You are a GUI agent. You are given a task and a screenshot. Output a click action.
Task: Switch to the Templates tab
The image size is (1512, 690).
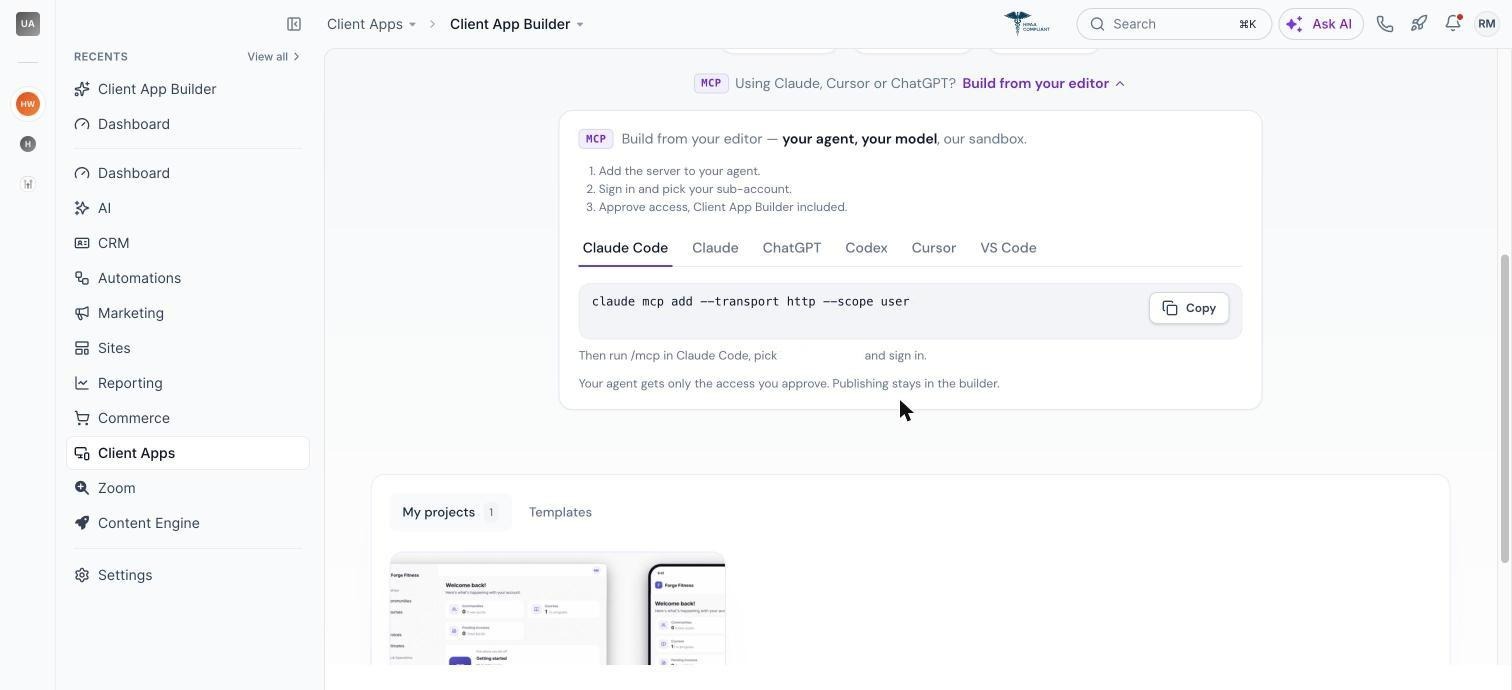[560, 512]
